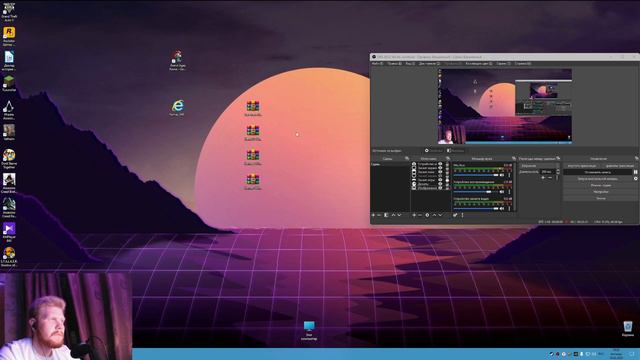Open scene transitions three-dot options menu
This screenshot has height=360, width=640.
(x=557, y=178)
